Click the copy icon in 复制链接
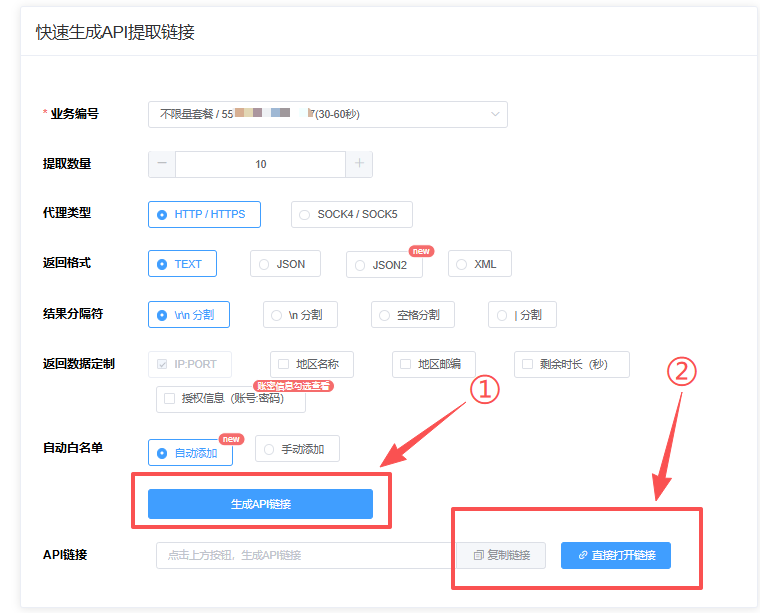The width and height of the screenshot is (760, 613). [x=478, y=555]
